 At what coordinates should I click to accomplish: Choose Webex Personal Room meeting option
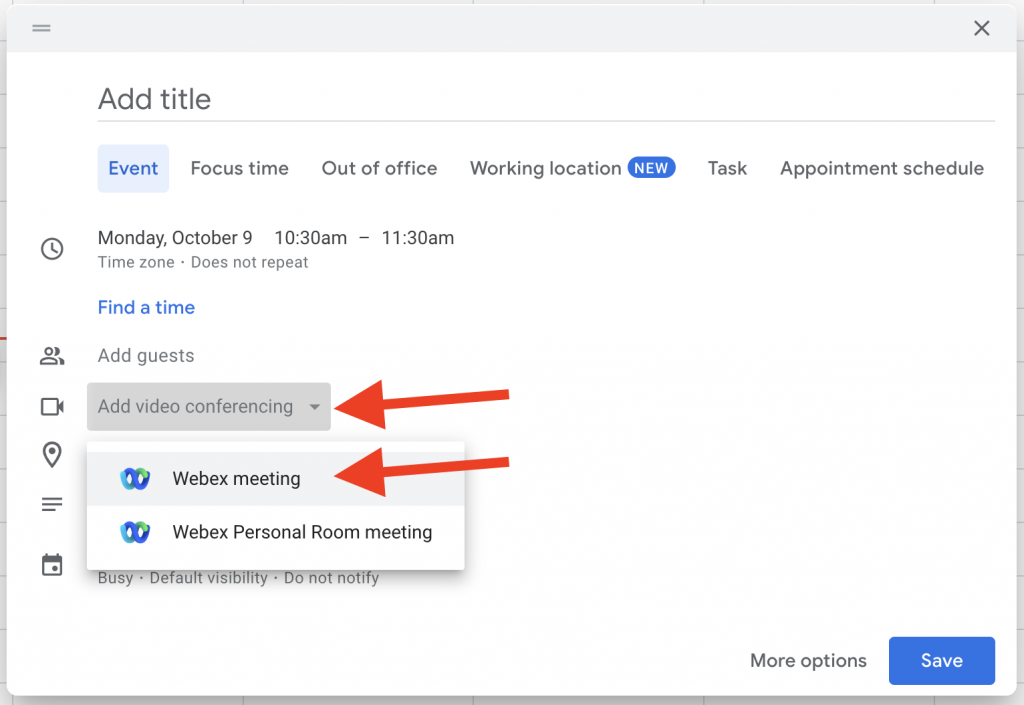(x=276, y=532)
